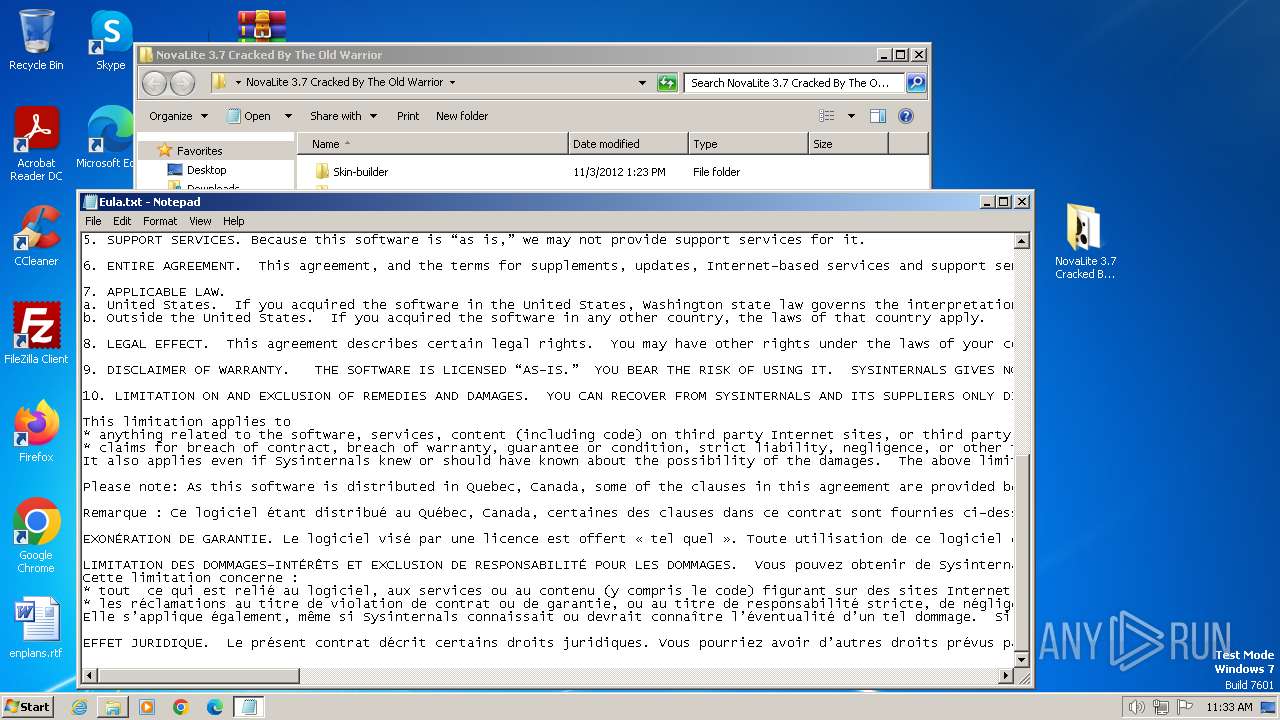
Task: Launch FileZilla Client desktop shortcut
Action: click(36, 334)
